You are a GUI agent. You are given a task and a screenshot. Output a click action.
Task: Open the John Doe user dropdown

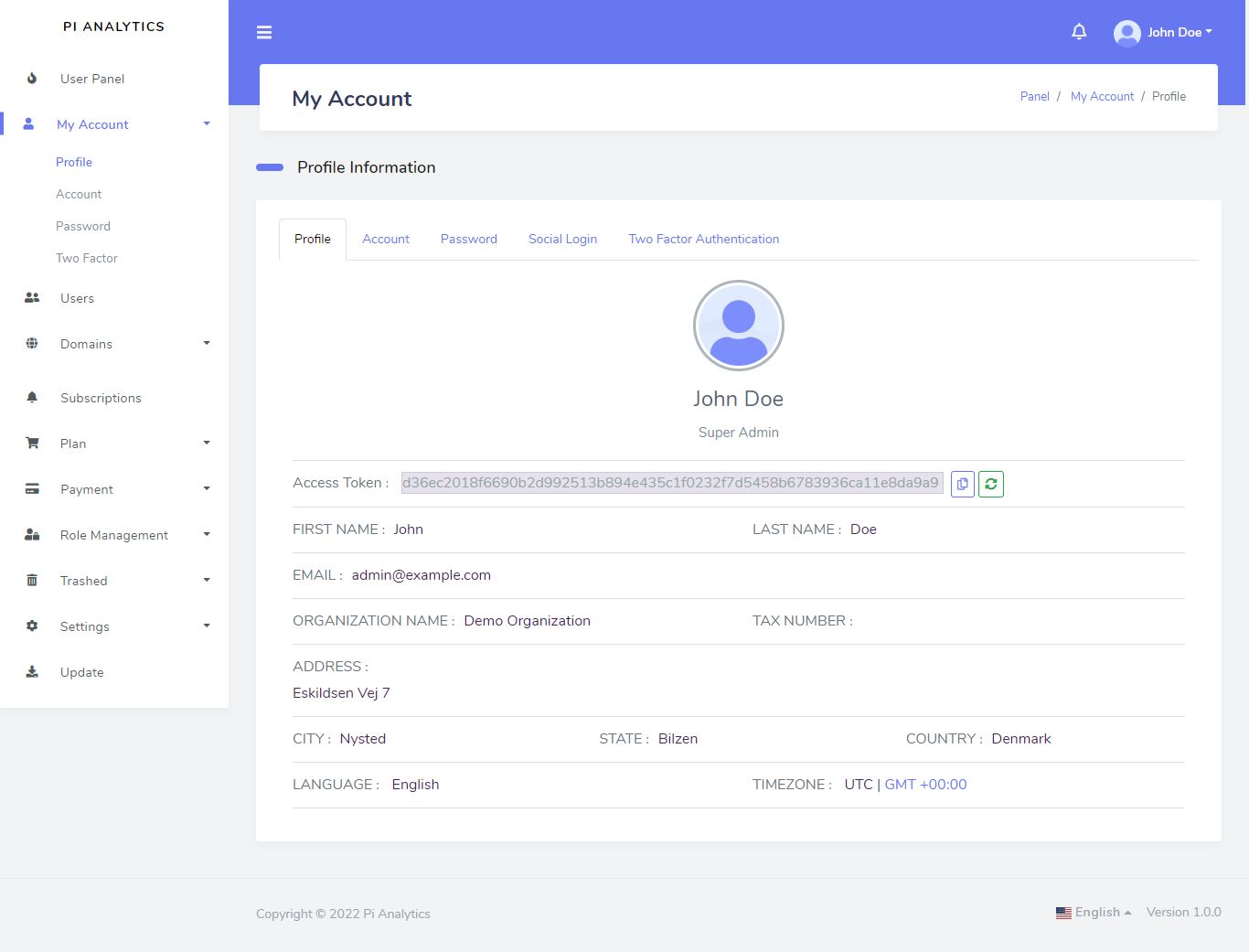pyautogui.click(x=1163, y=32)
